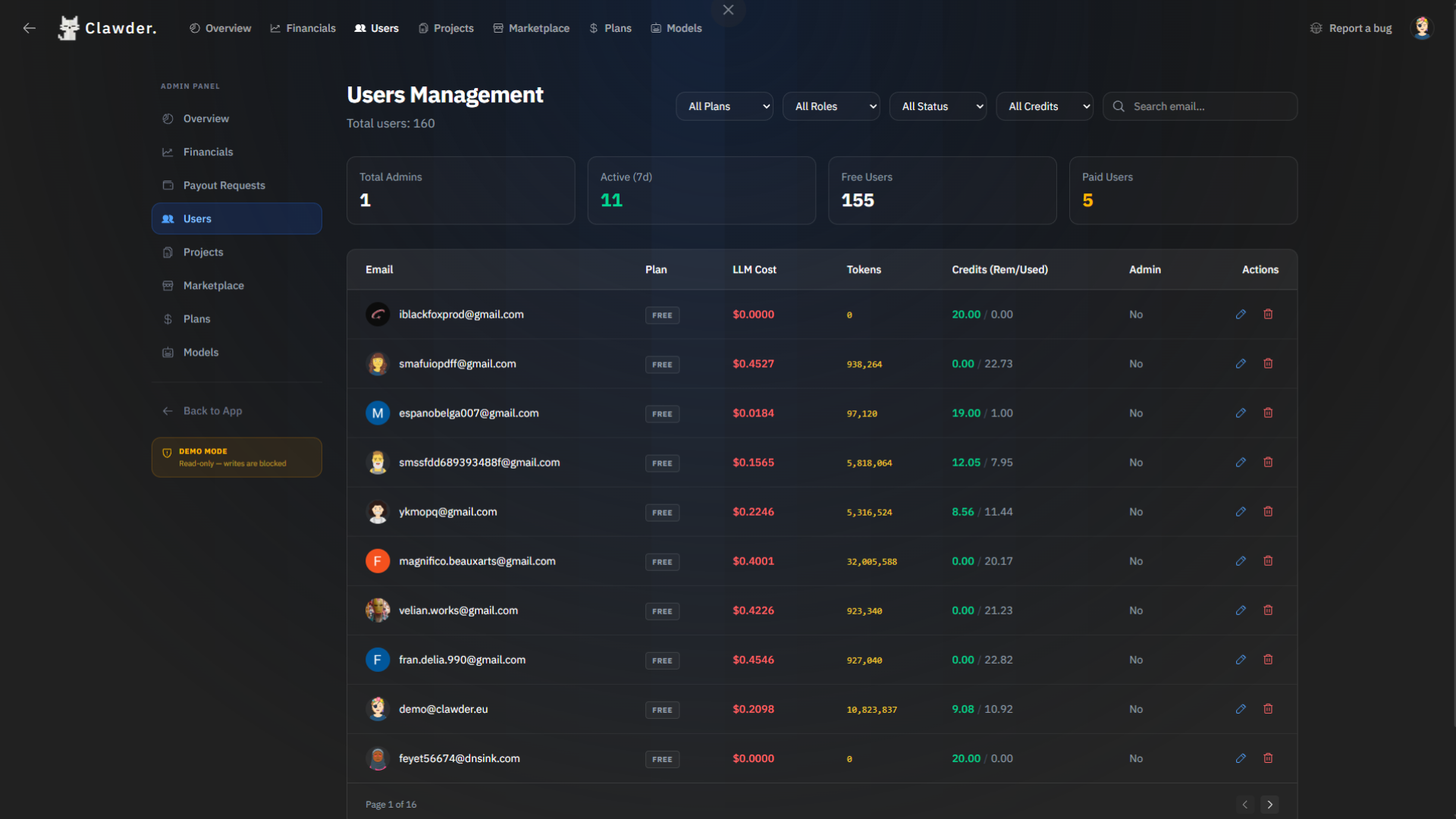Open the All Plans filter dropdown
1456x819 pixels.
pyautogui.click(x=724, y=106)
